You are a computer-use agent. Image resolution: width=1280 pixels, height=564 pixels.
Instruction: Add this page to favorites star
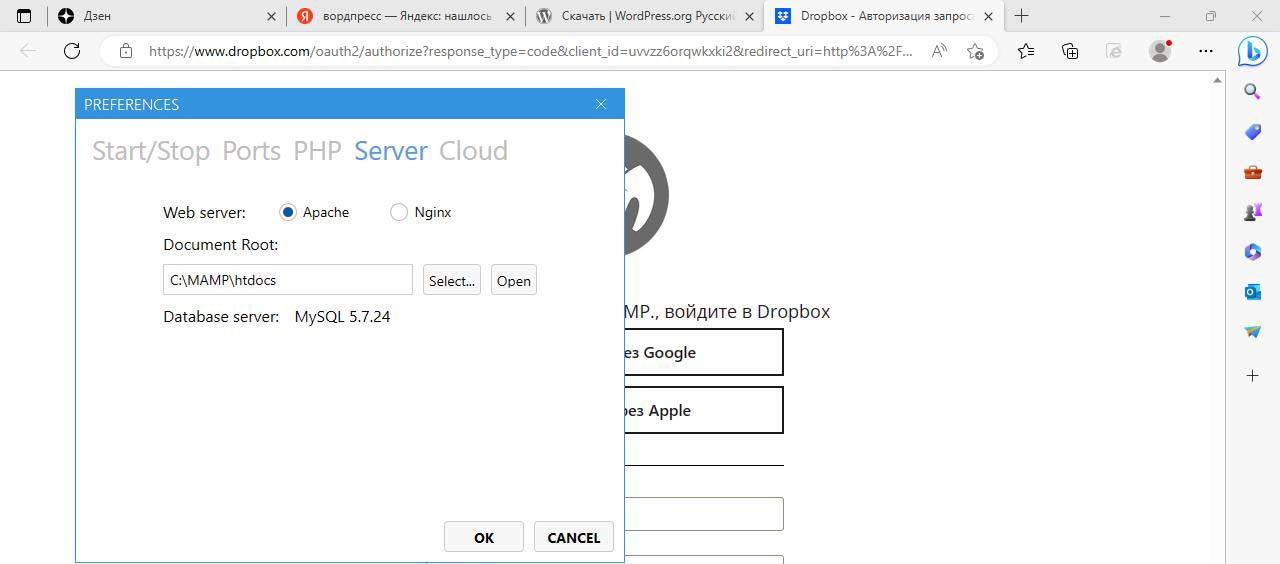pos(976,51)
